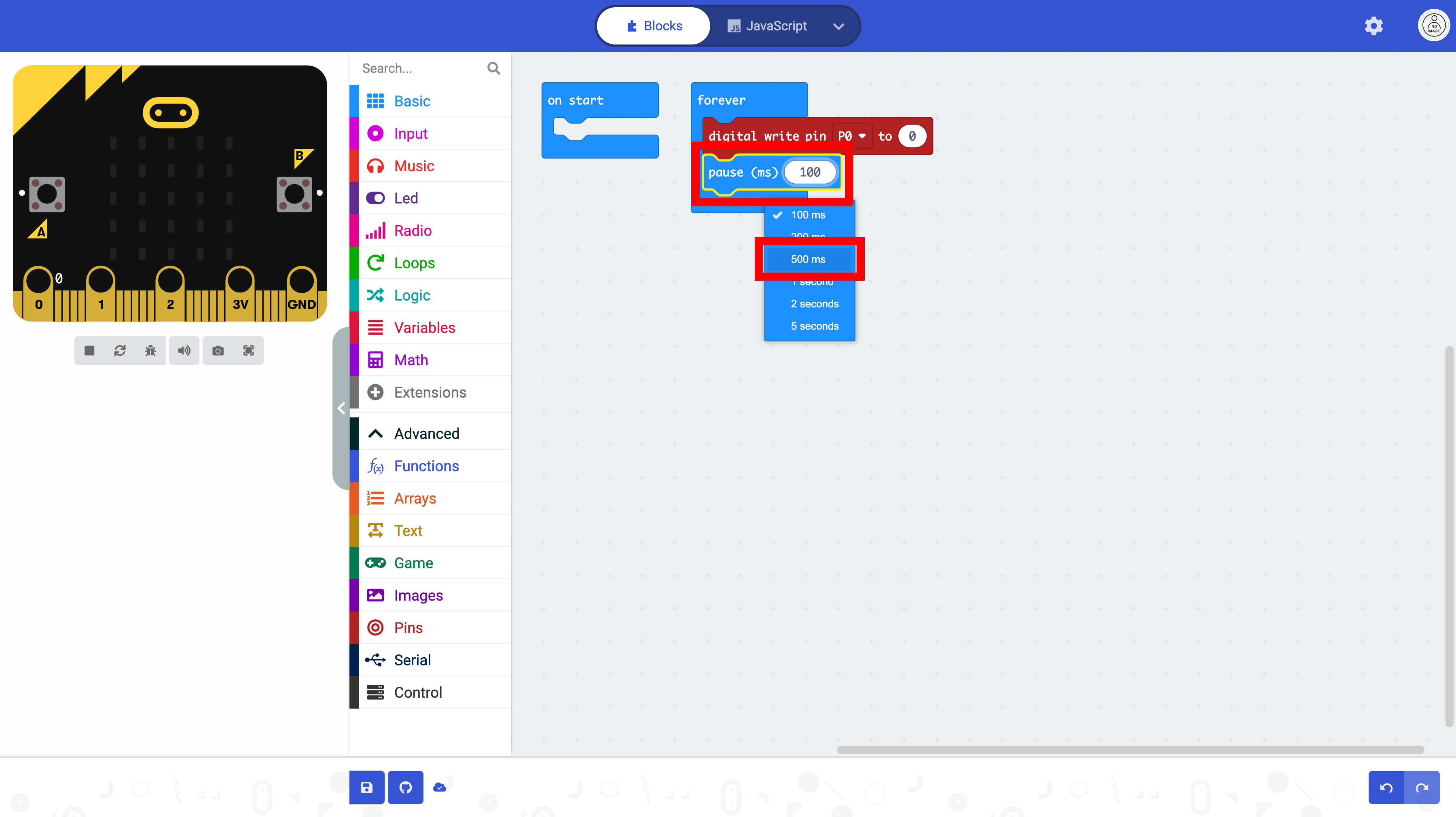
Task: Choose 500 ms from pause dropdown
Action: point(808,259)
